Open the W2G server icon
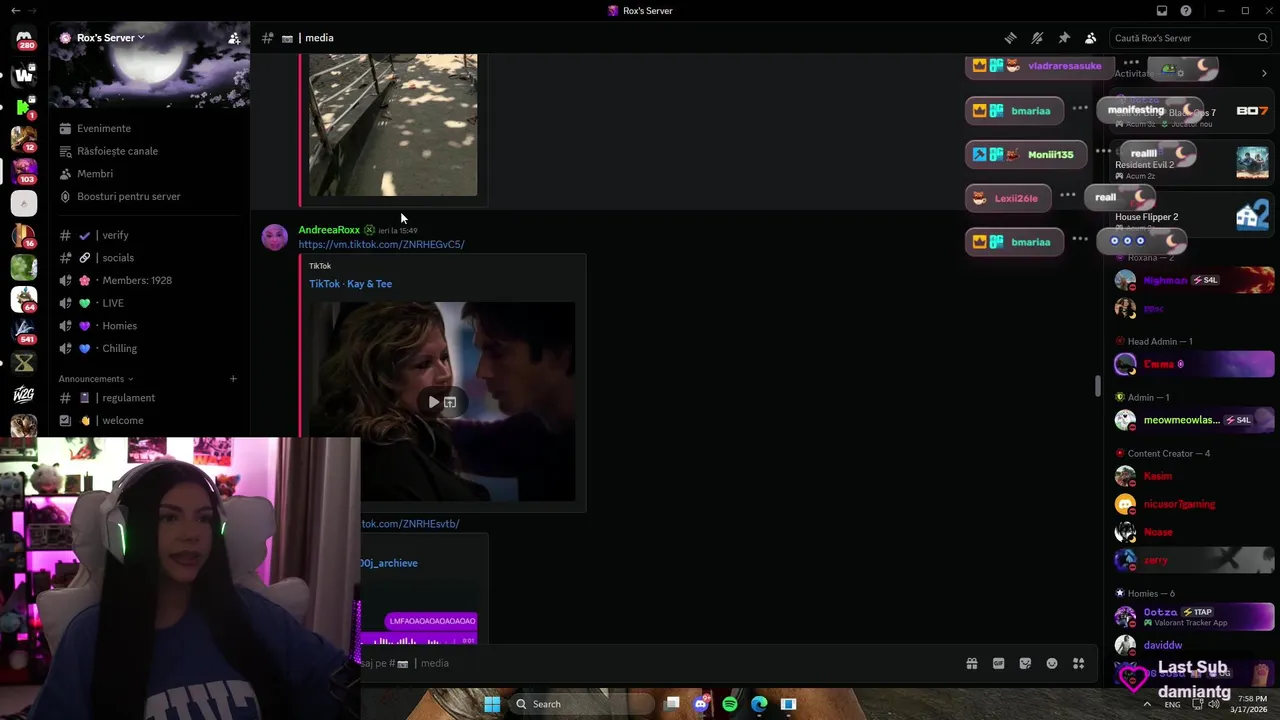Image resolution: width=1280 pixels, height=720 pixels. click(x=24, y=394)
